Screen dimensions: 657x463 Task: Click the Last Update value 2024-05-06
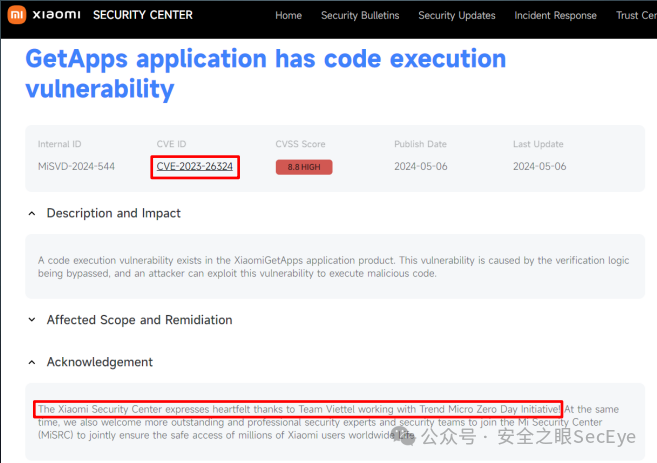tap(540, 166)
